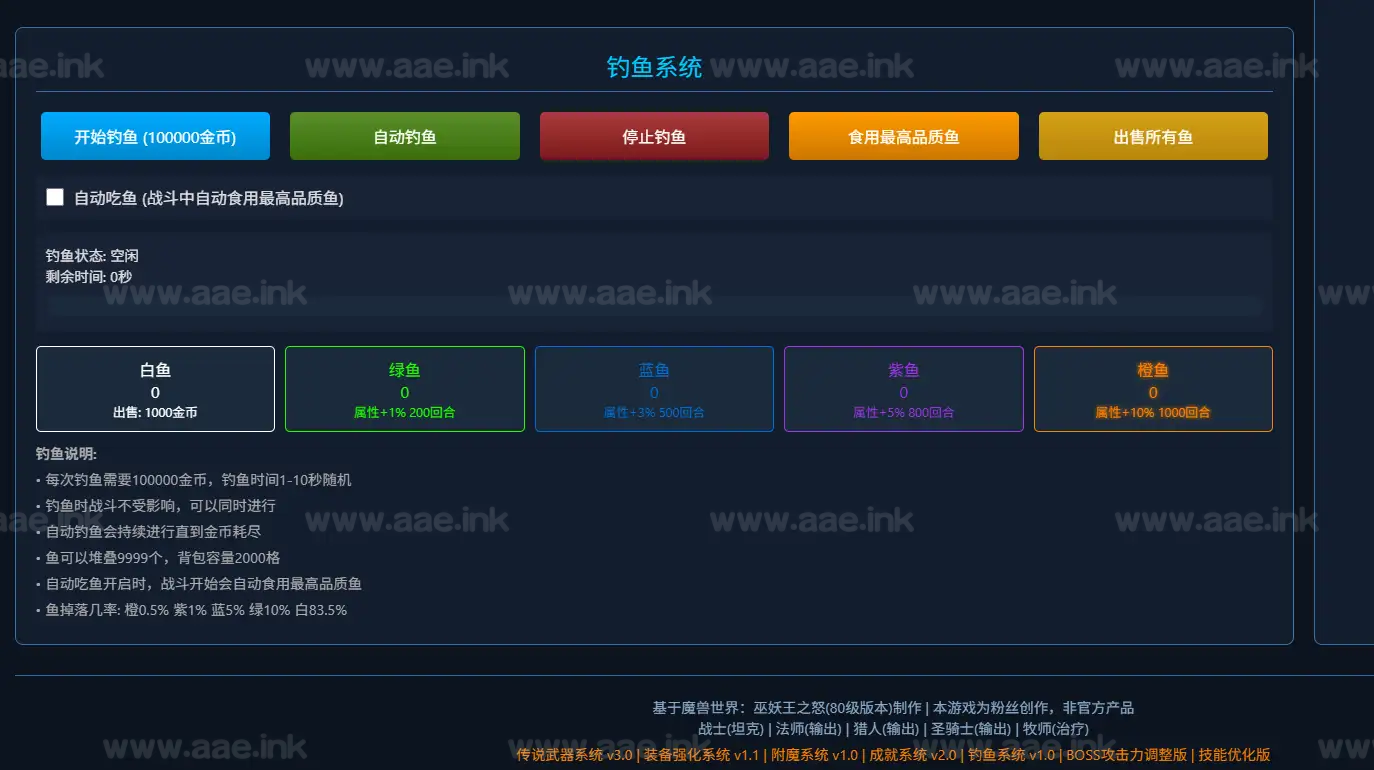Viewport: 1374px width, 770px height.
Task: 点击「停止钓鱼」红色按钮
Action: [654, 135]
